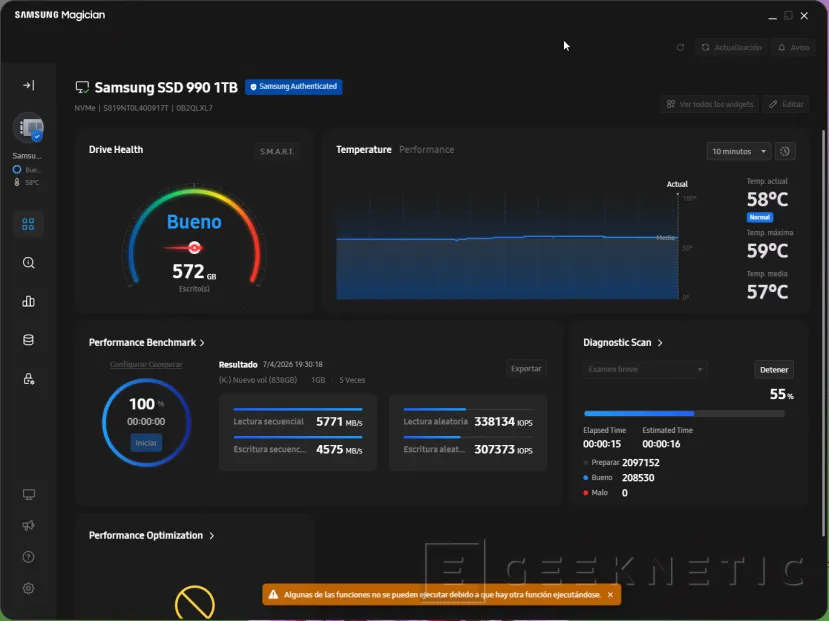Image resolution: width=829 pixels, height=621 pixels.
Task: Click the Configurar Comparar link
Action: [146, 364]
